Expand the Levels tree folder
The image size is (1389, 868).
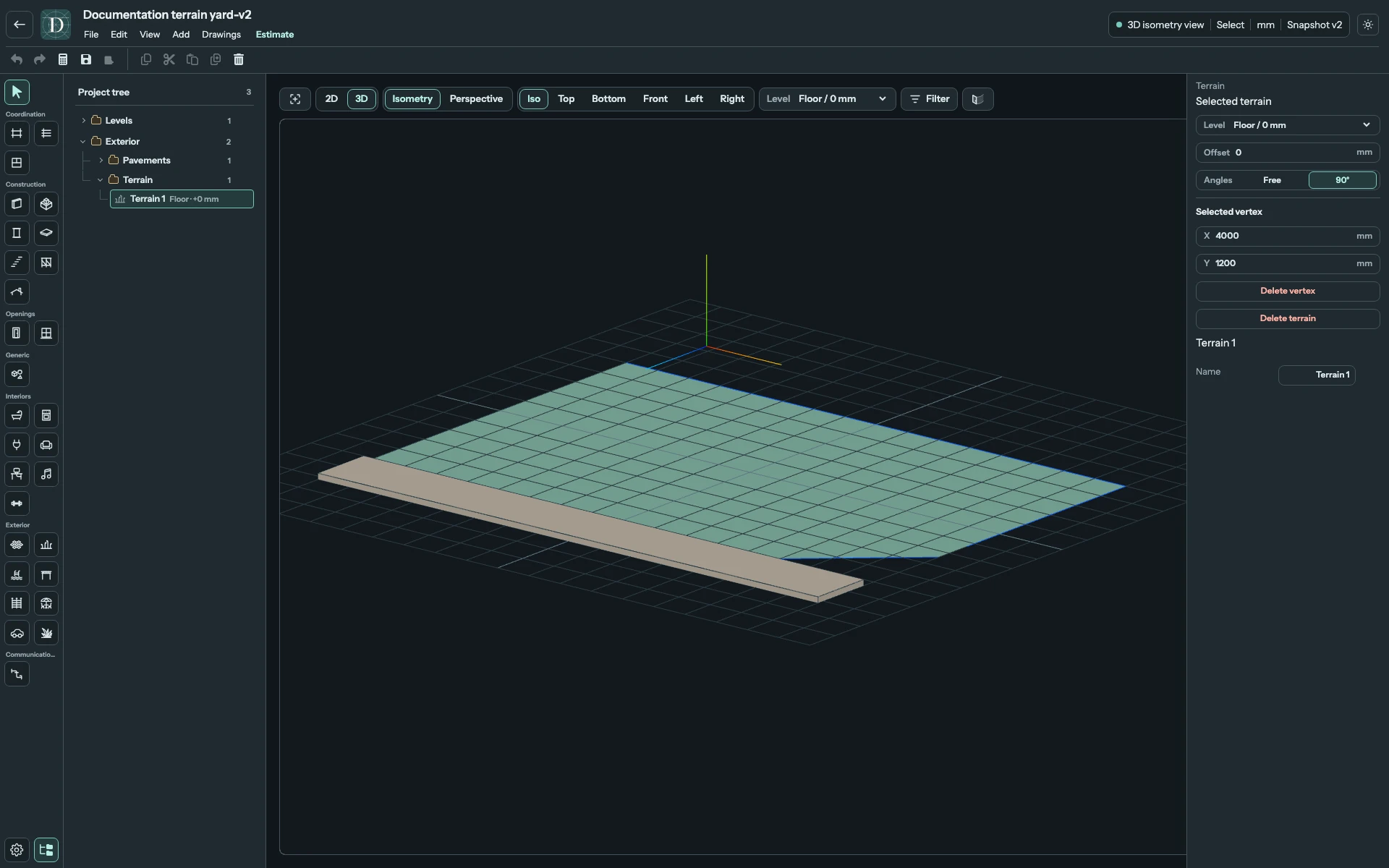click(84, 121)
